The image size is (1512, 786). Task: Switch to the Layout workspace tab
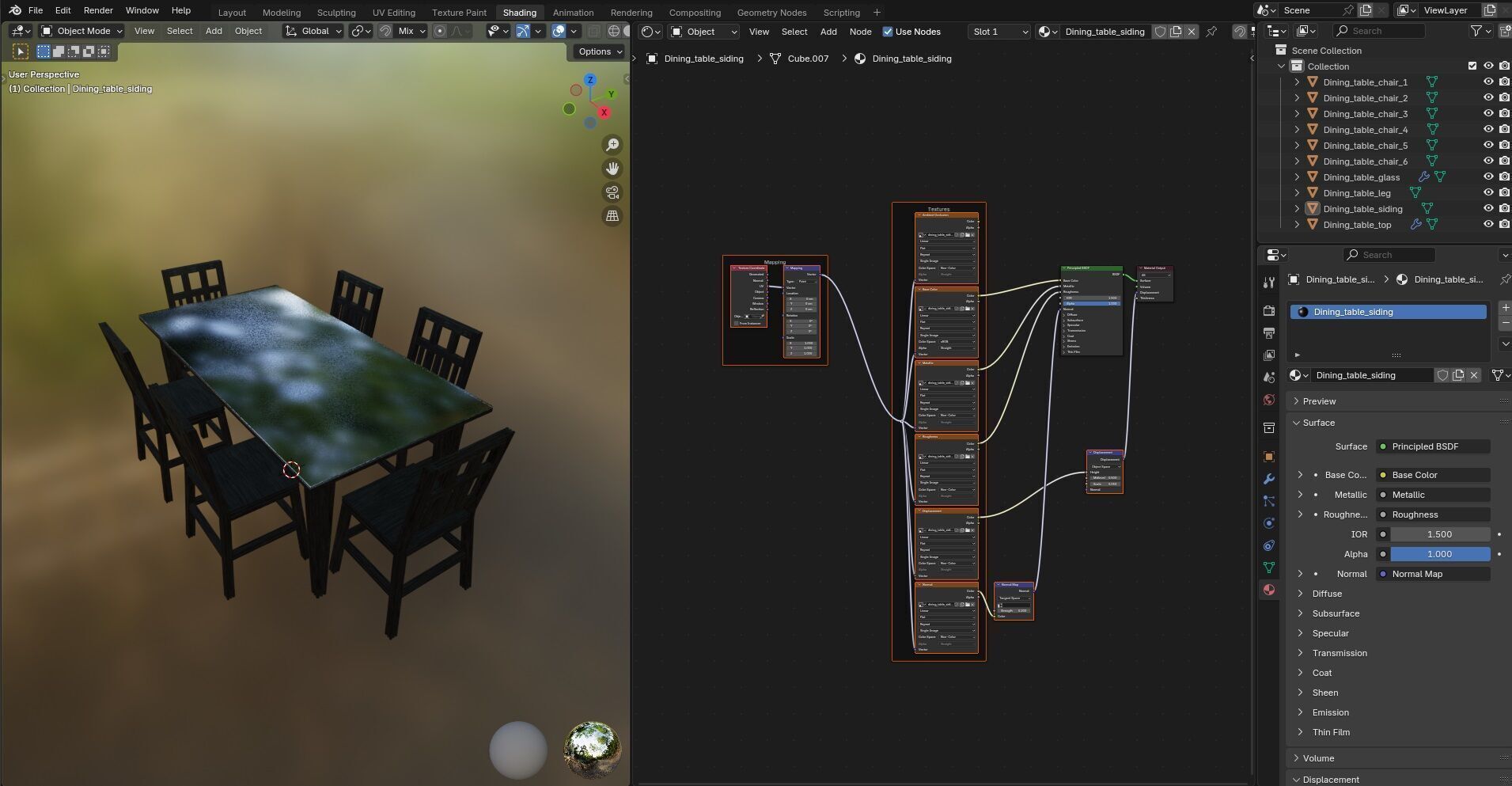232,13
